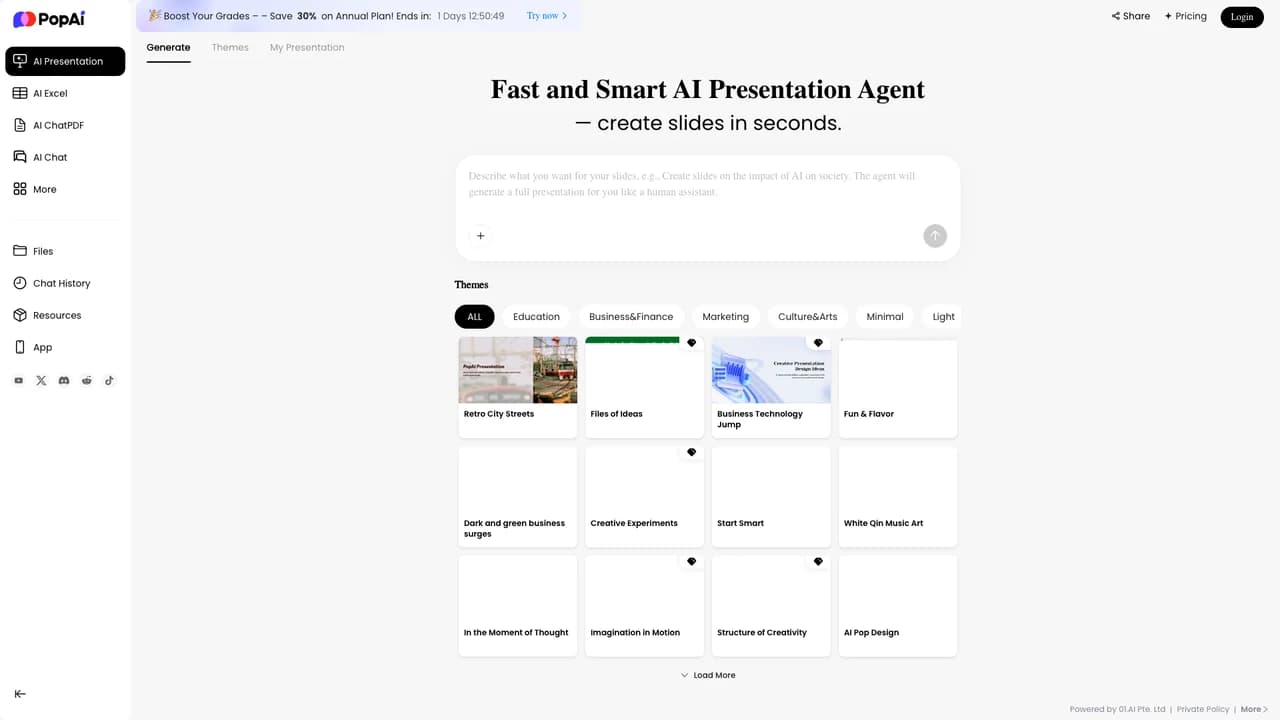
Task: Click the plus attachment icon
Action: click(480, 236)
